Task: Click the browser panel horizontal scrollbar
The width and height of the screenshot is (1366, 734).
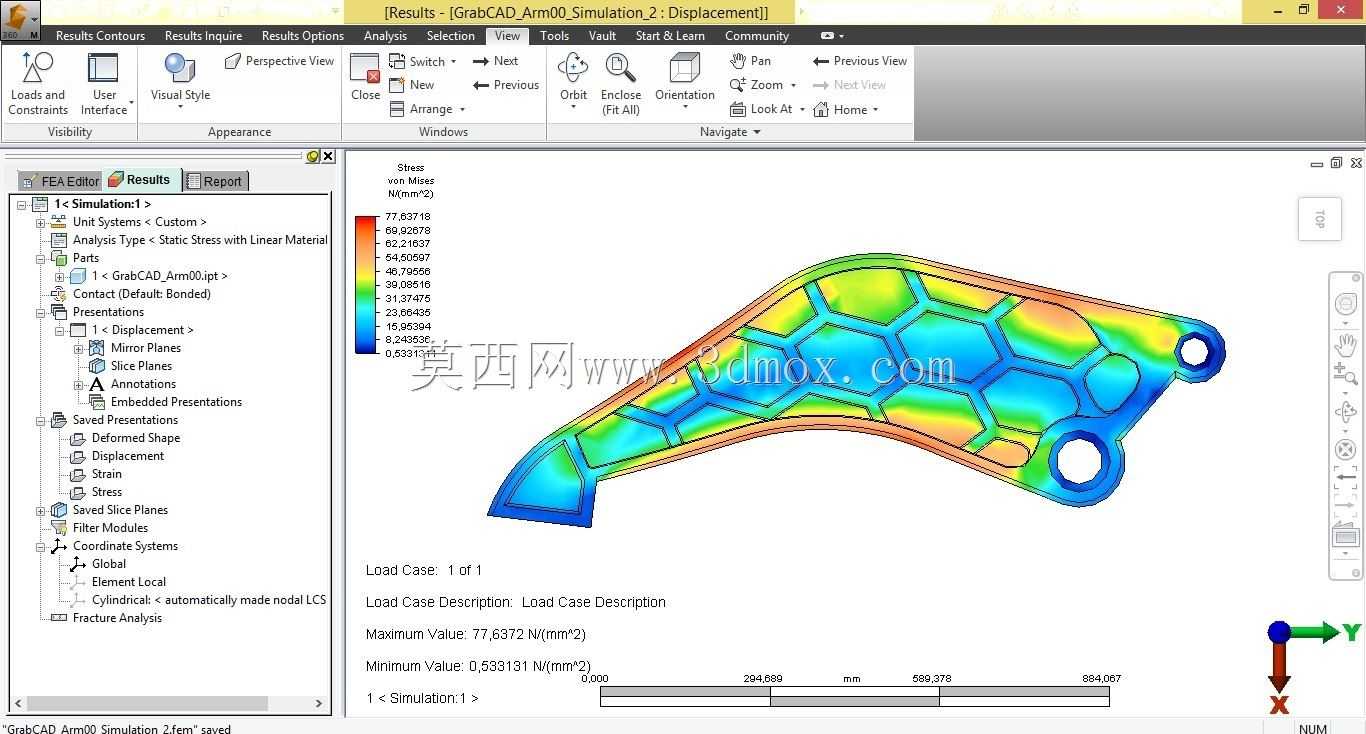Action: [170, 703]
